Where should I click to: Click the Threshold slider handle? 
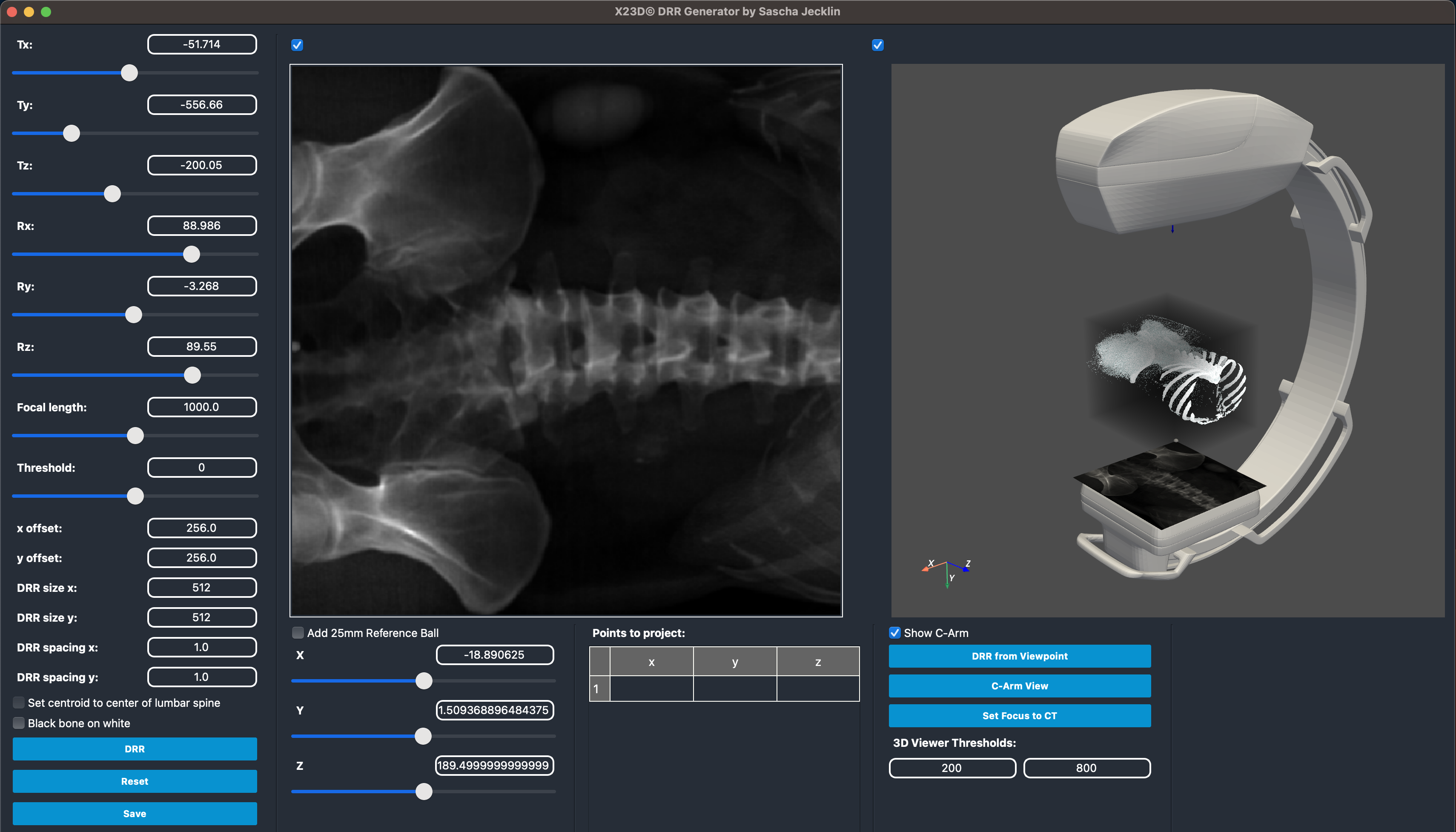tap(135, 496)
